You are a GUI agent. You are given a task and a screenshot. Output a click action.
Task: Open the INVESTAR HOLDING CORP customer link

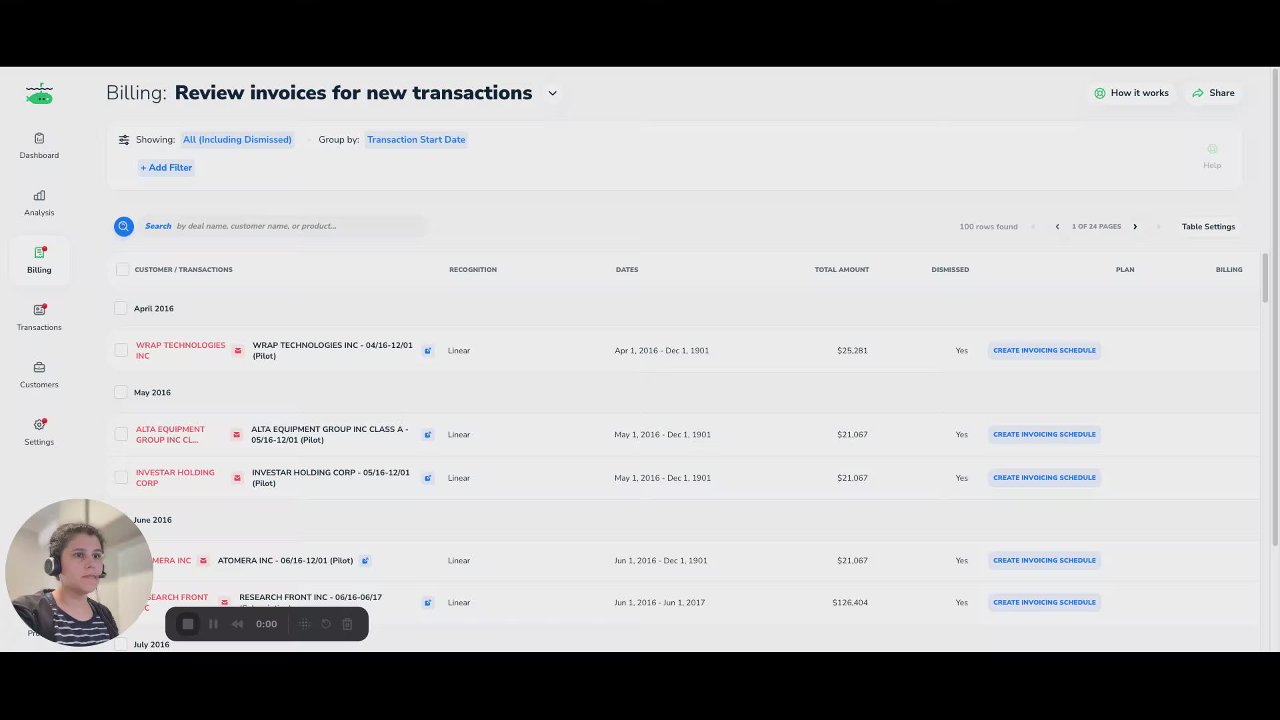click(175, 478)
